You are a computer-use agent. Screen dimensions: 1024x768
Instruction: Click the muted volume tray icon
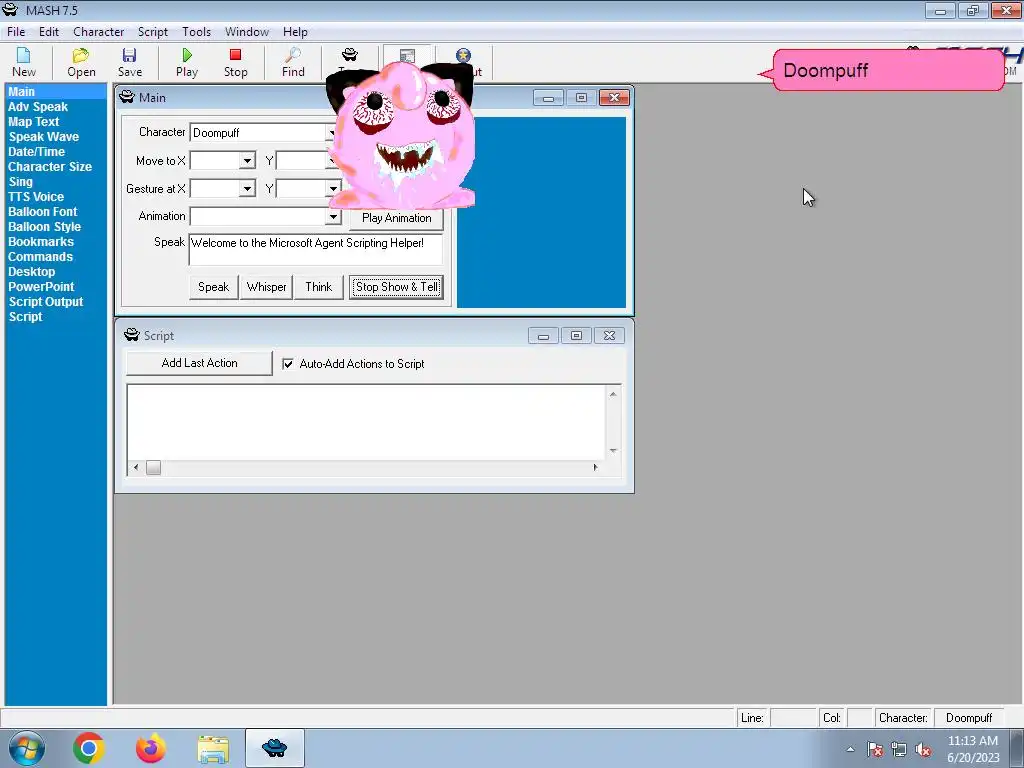[x=923, y=749]
